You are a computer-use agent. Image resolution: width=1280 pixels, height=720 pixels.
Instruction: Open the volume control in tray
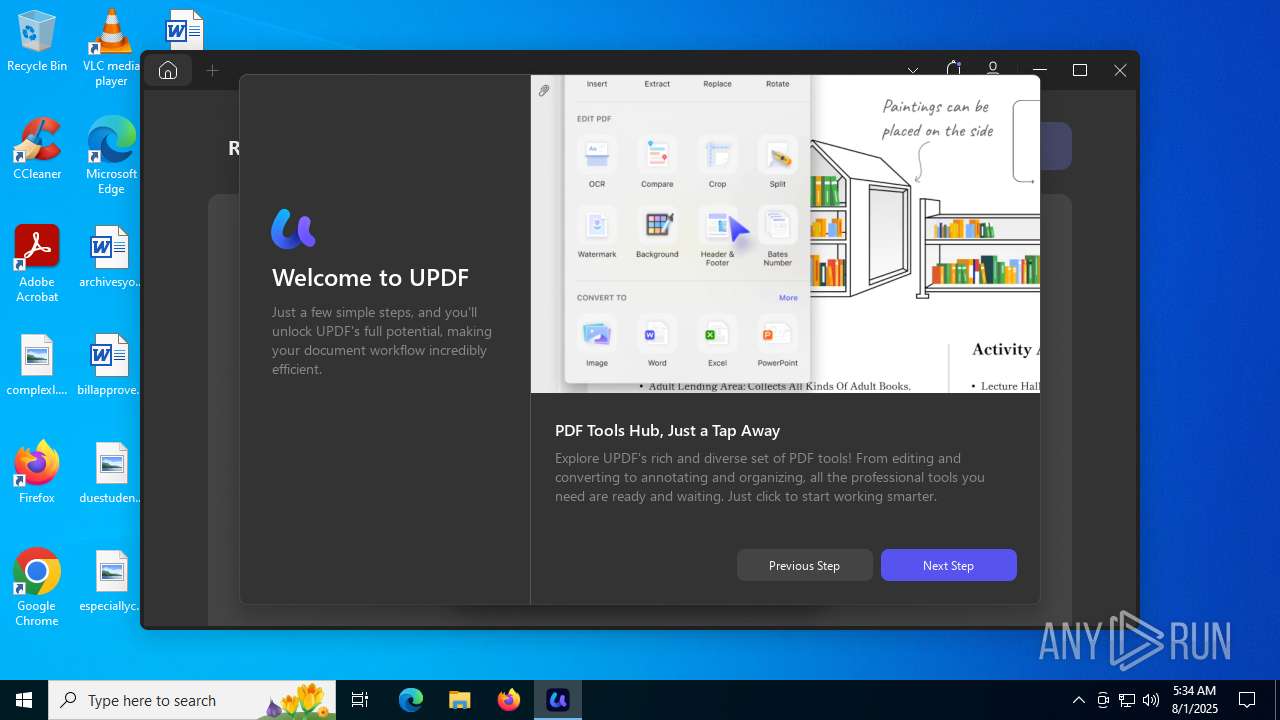coord(1151,700)
